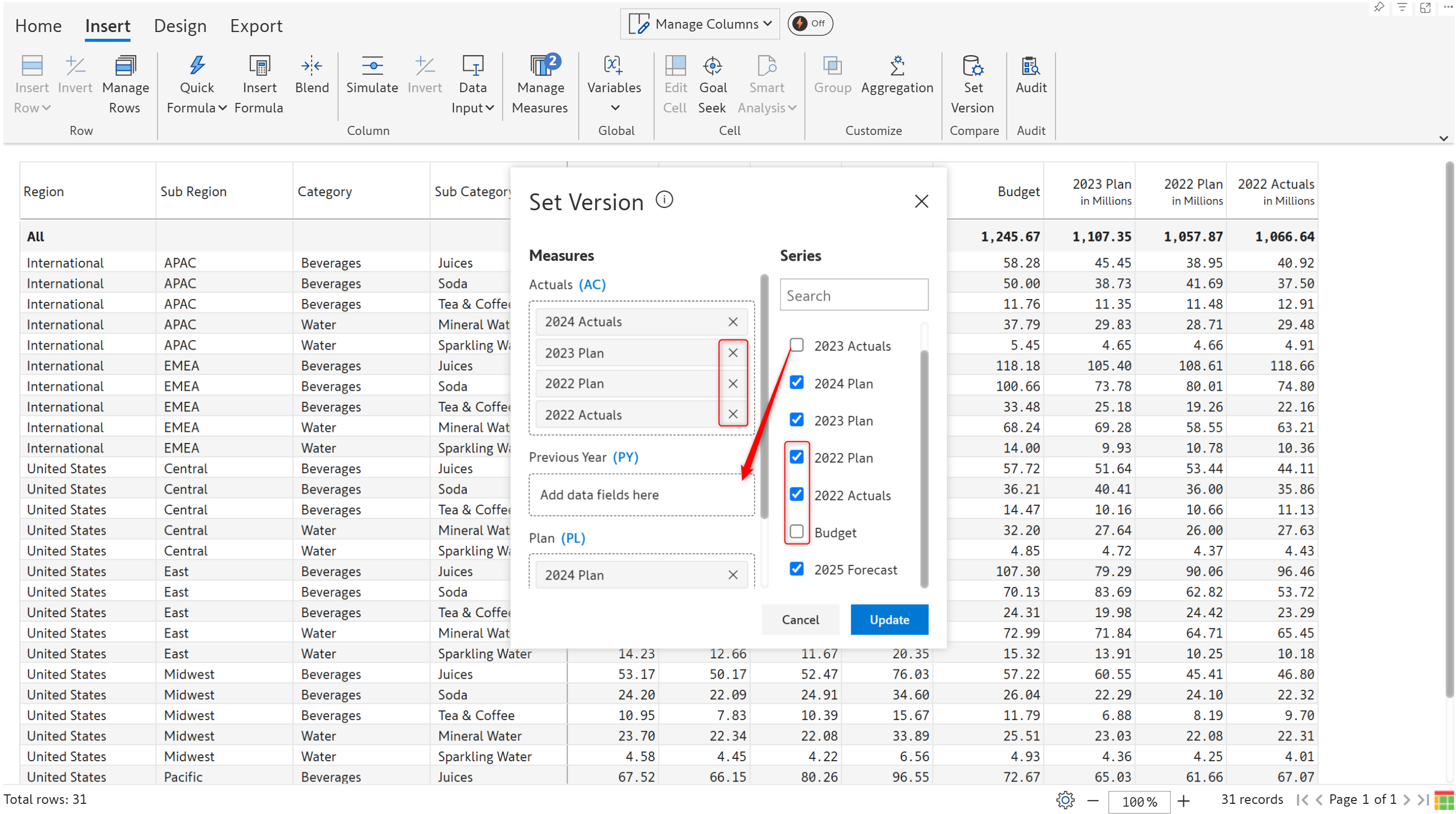Expand the Variables dropdown

pos(614,107)
